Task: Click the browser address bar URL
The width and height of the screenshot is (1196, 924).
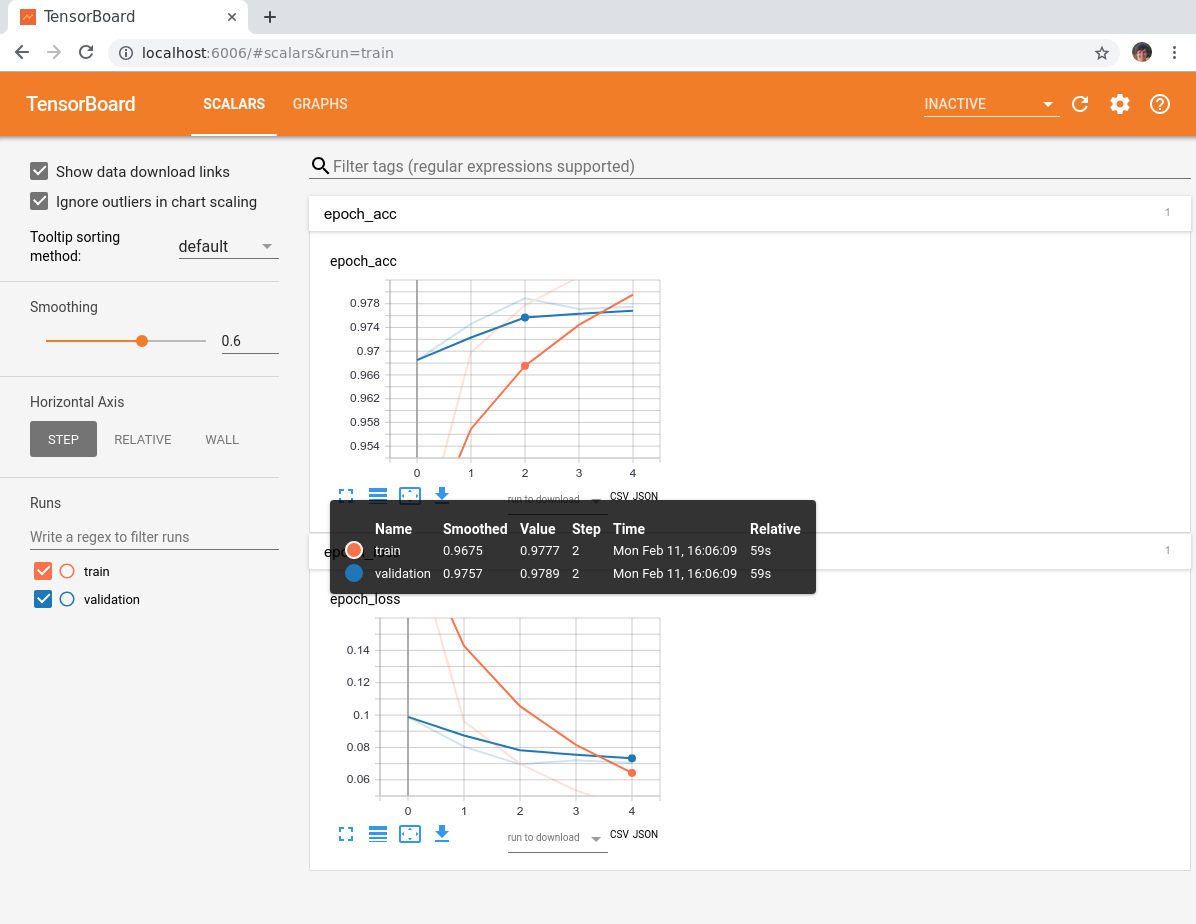Action: (268, 53)
